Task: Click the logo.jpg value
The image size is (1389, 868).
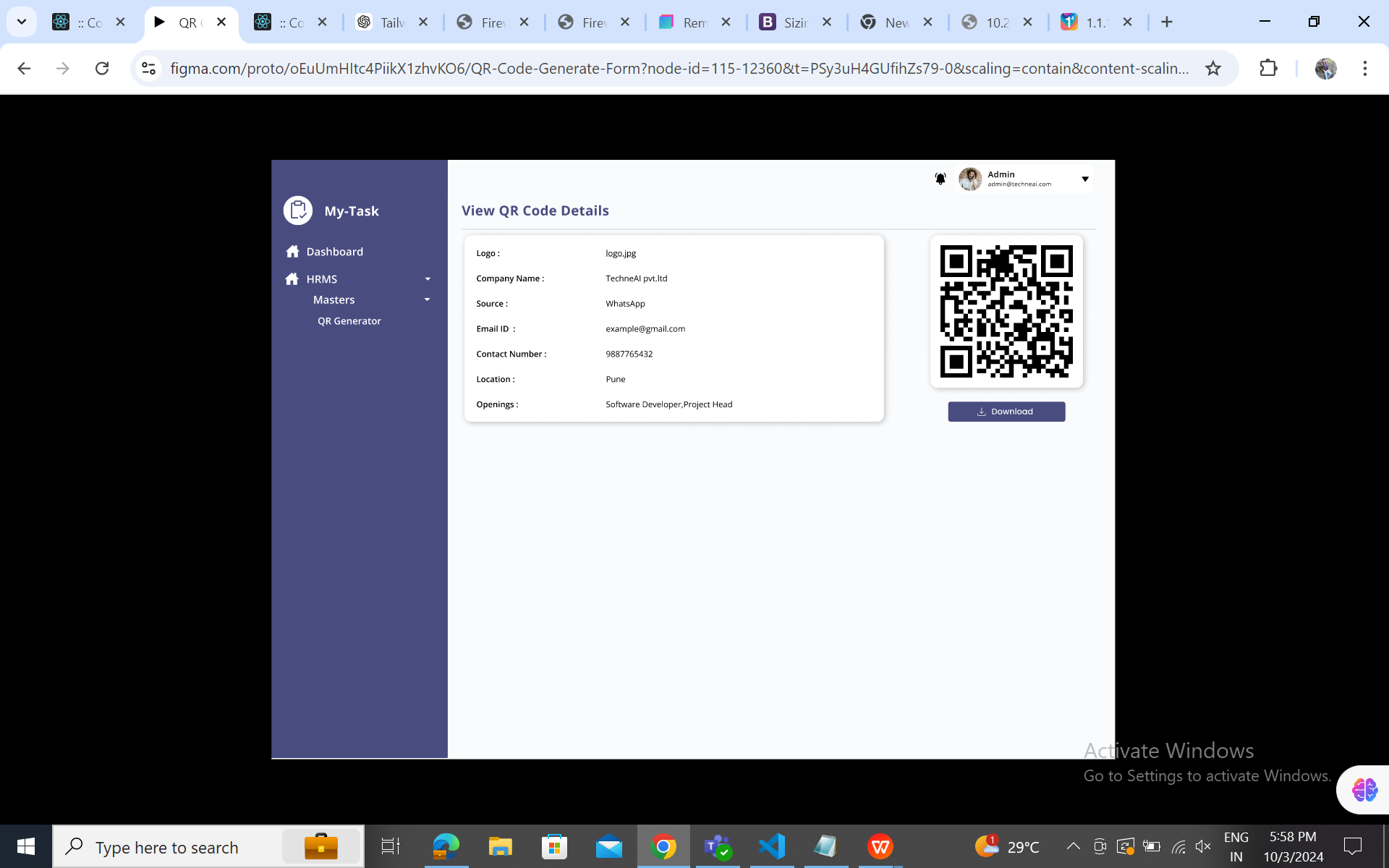Action: (621, 253)
